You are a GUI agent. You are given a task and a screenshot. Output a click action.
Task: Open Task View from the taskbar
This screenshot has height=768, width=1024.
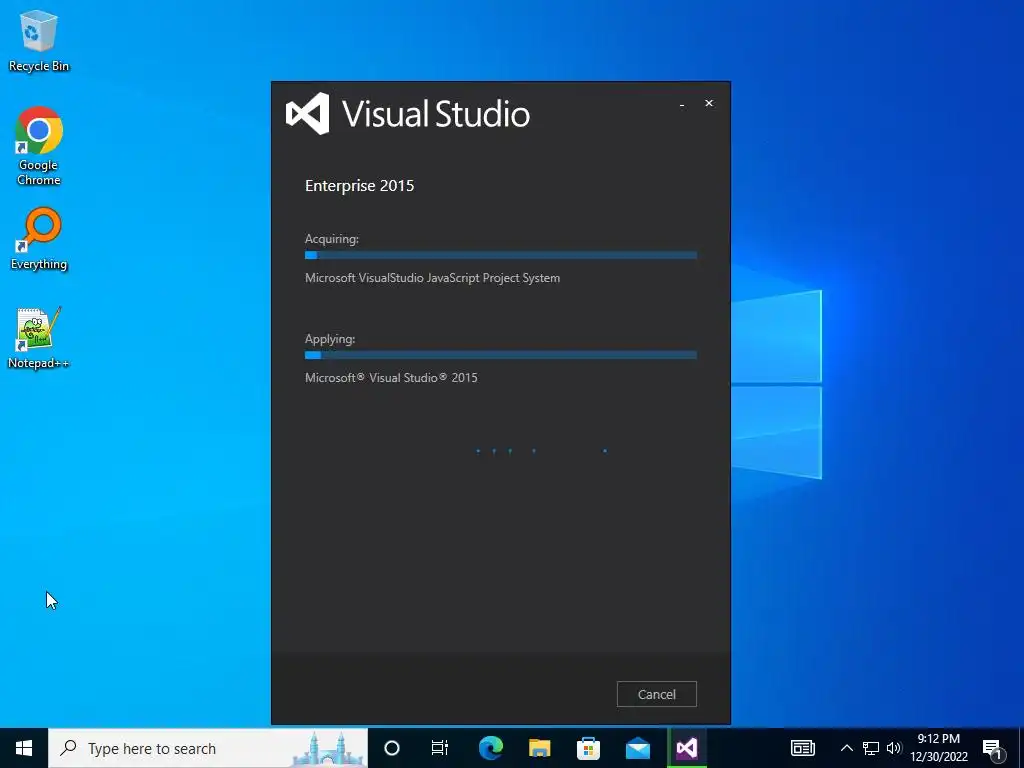click(440, 748)
